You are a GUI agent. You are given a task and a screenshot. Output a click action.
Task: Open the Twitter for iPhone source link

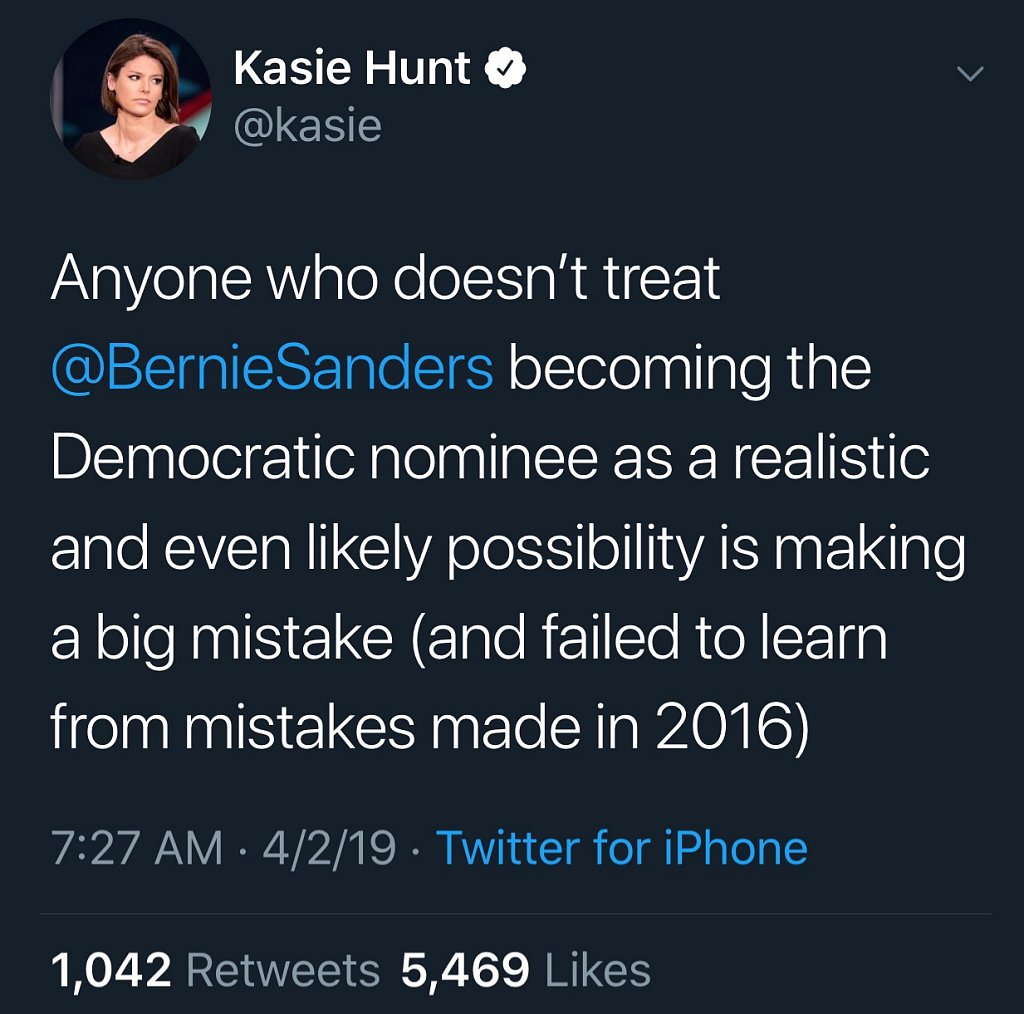point(622,849)
